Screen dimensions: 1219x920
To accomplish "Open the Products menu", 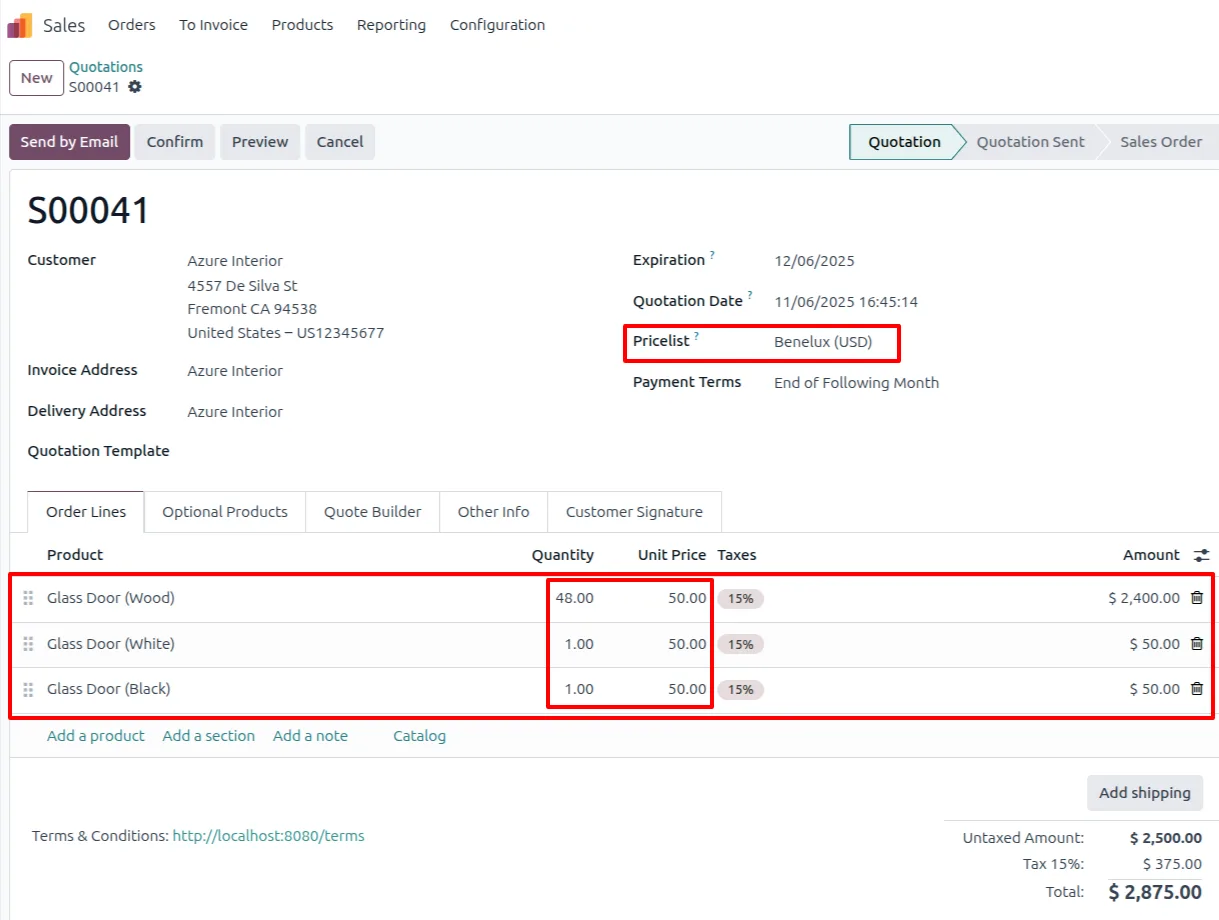I will tap(302, 25).
